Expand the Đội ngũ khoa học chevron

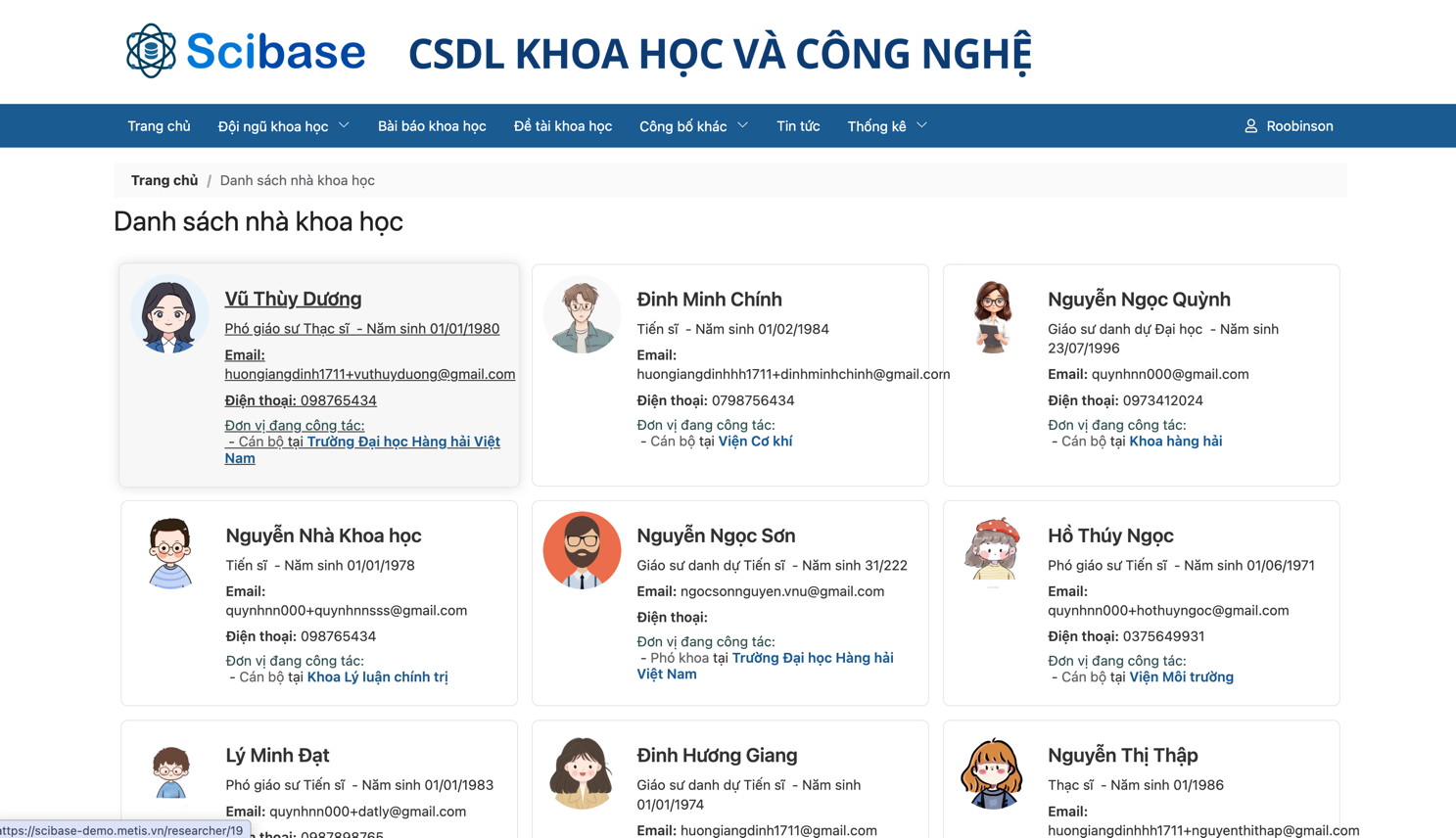tap(344, 125)
